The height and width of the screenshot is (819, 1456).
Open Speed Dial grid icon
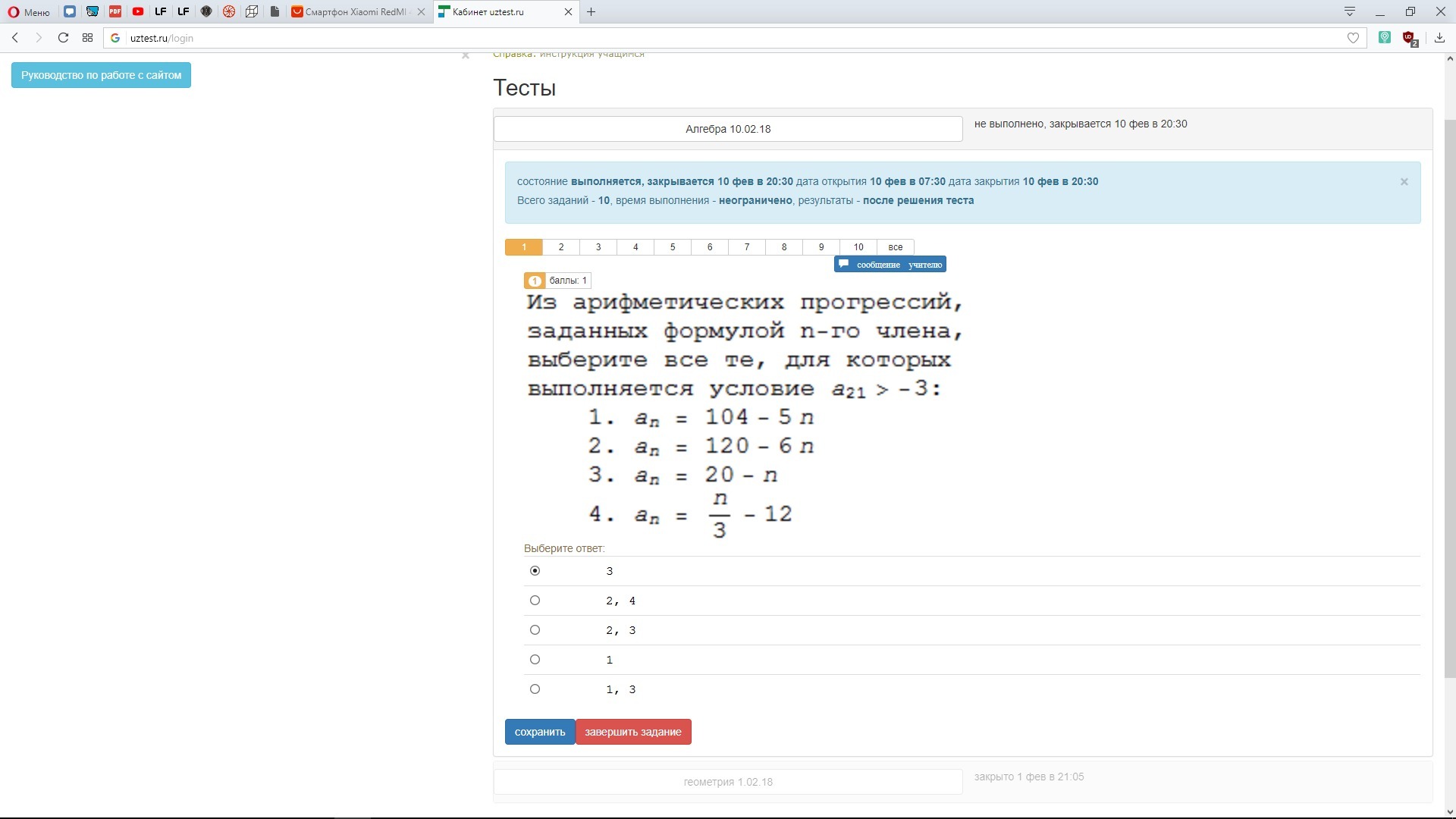point(88,38)
